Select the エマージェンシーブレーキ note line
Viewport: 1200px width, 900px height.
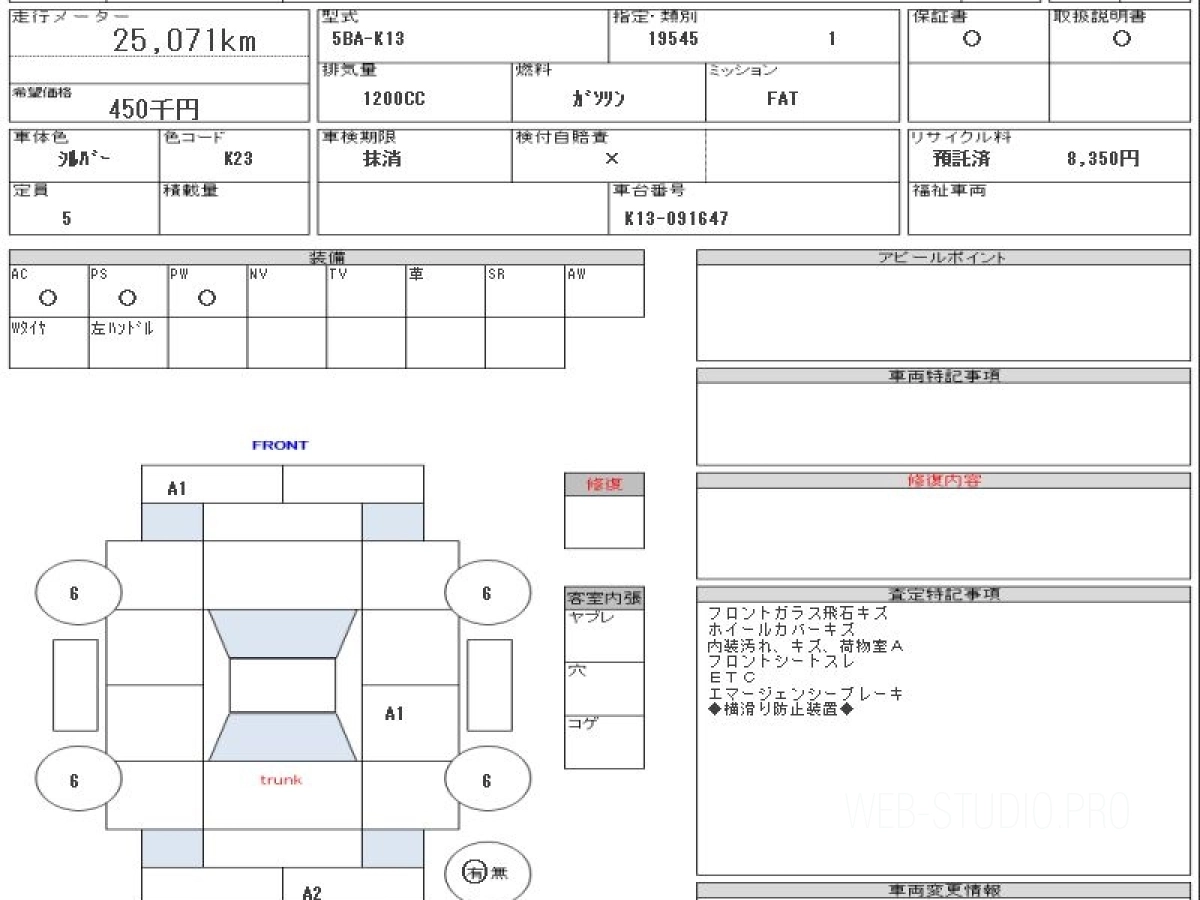[x=806, y=693]
